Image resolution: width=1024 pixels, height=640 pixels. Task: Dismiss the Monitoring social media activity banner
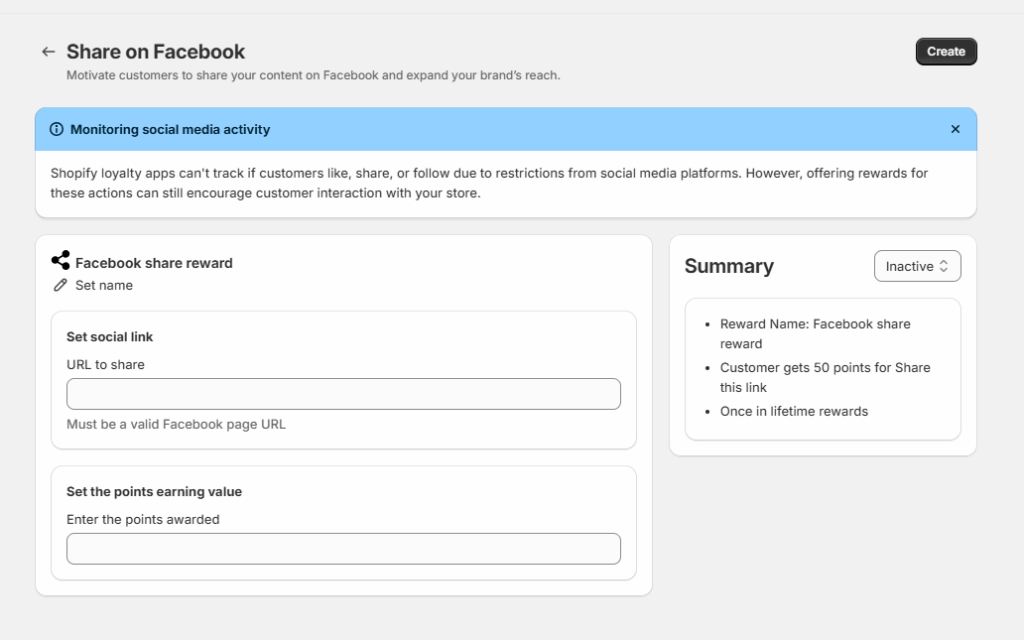point(955,129)
